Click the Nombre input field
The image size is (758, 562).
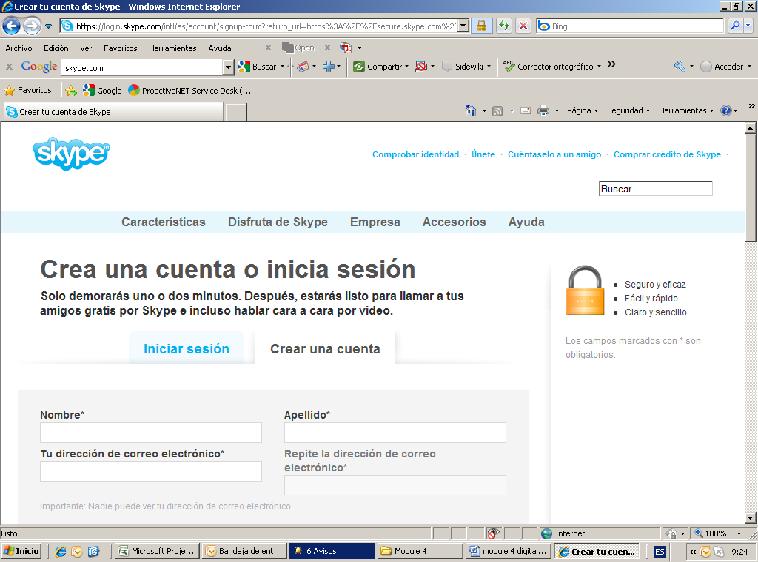(x=151, y=432)
